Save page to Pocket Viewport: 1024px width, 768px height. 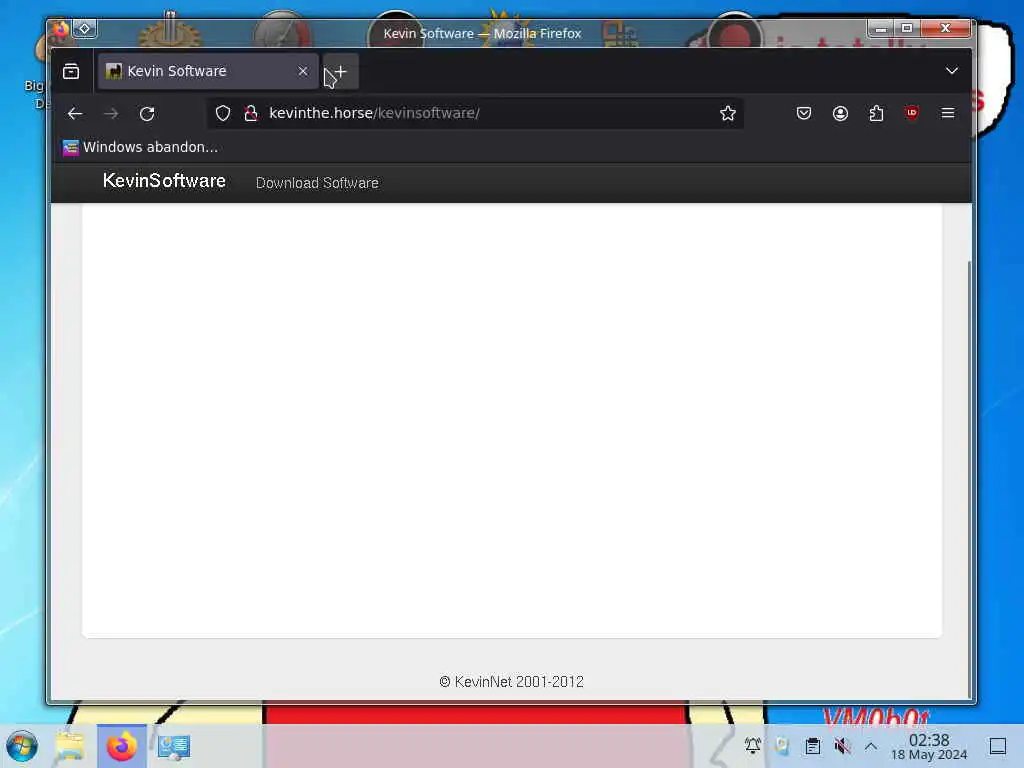click(x=804, y=113)
